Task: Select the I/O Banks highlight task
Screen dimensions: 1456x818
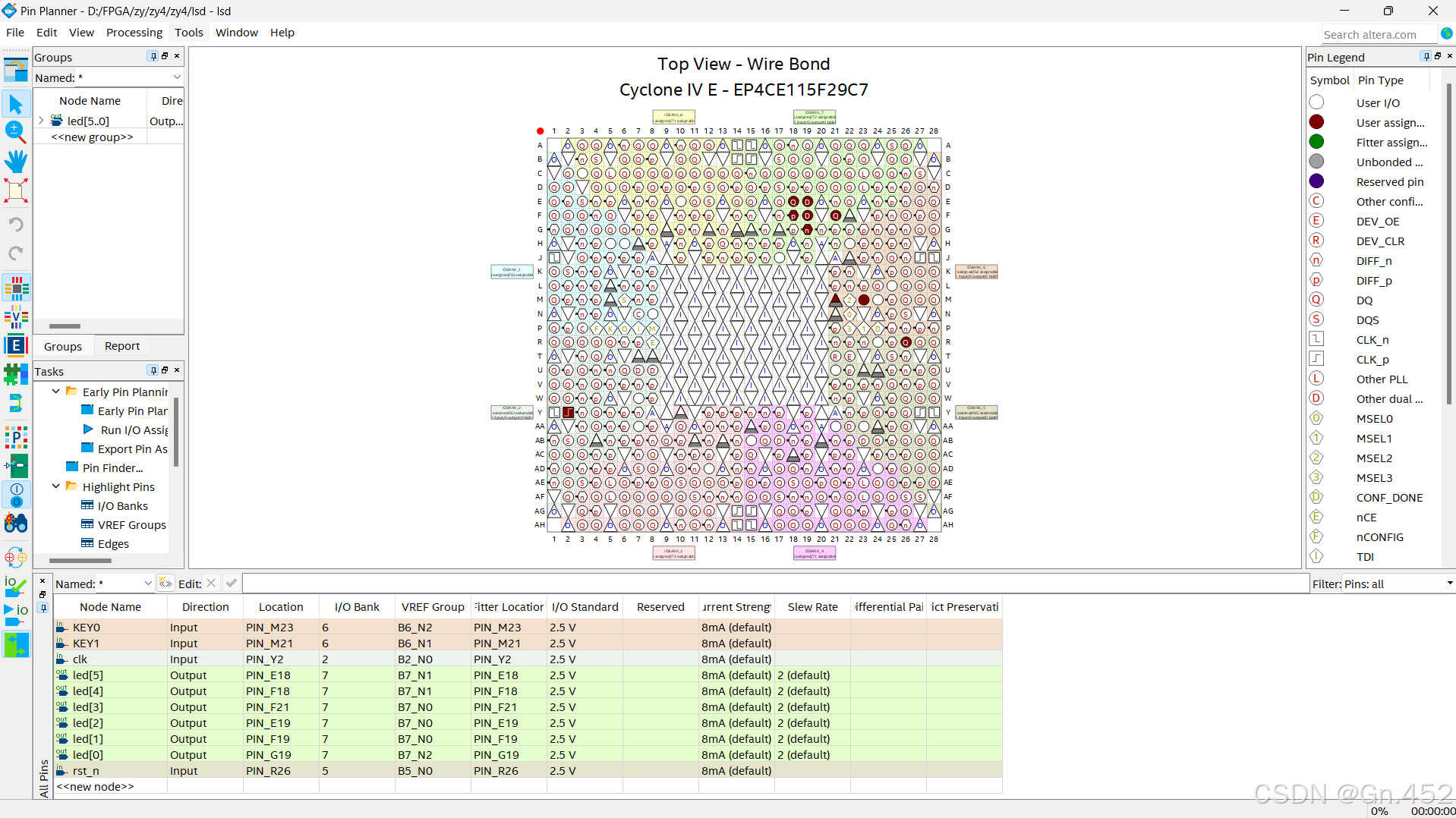Action: [x=122, y=505]
